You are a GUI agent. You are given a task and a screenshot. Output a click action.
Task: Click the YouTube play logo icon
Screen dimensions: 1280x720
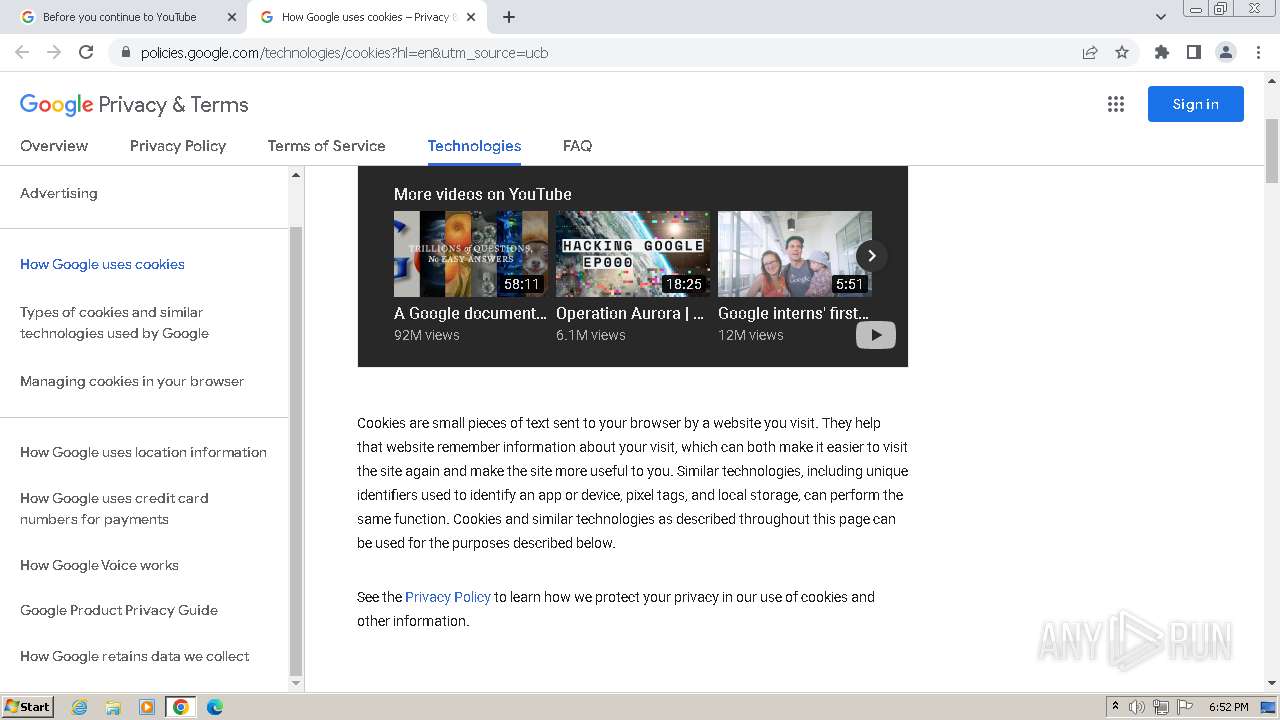pyautogui.click(x=875, y=335)
